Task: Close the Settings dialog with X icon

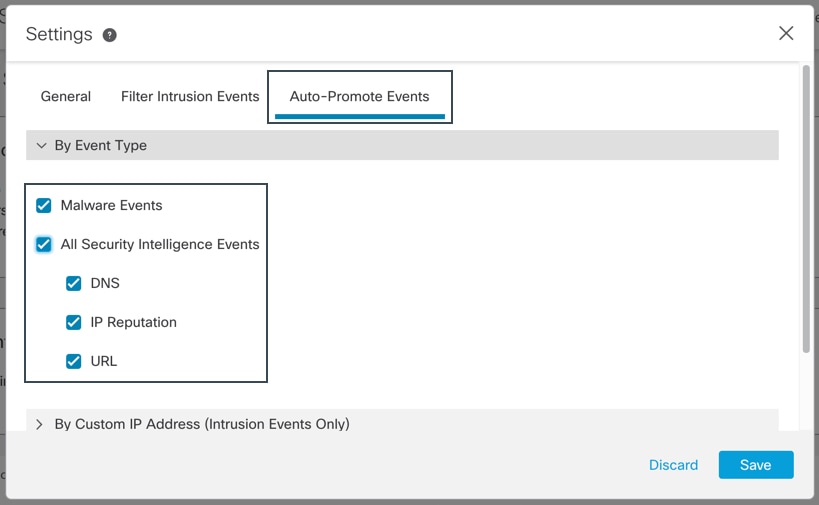Action: [x=786, y=33]
